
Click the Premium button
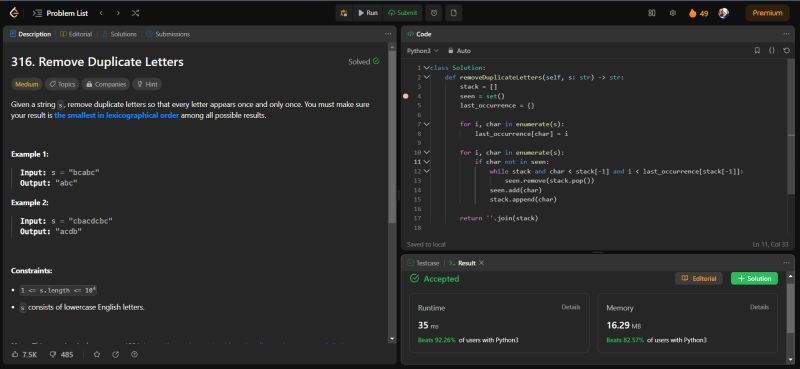(767, 13)
